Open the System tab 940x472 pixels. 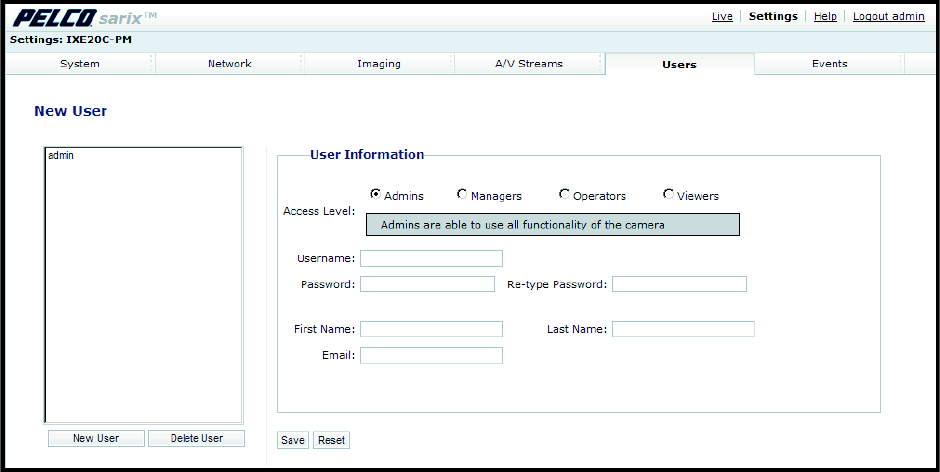80,64
